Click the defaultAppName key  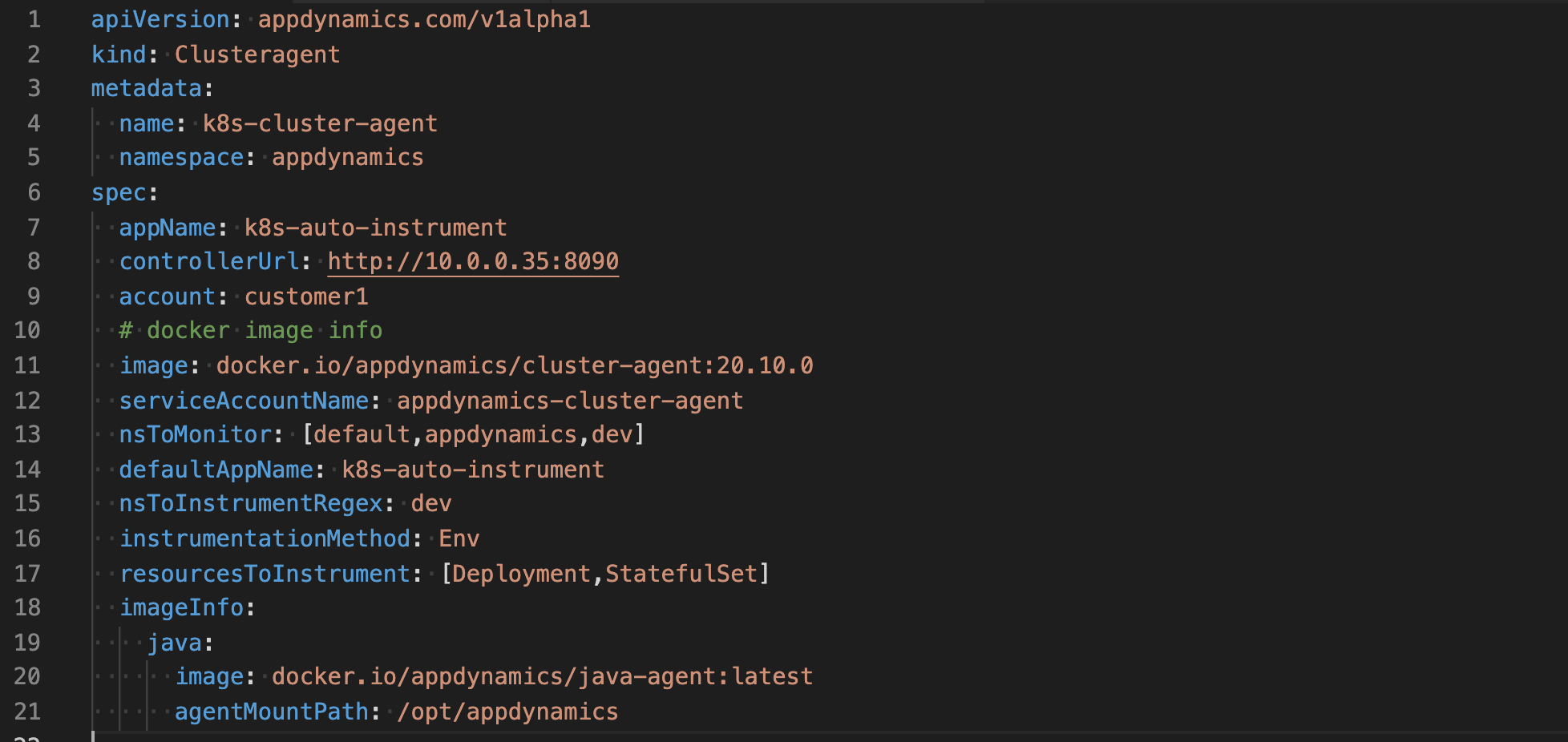[216, 470]
